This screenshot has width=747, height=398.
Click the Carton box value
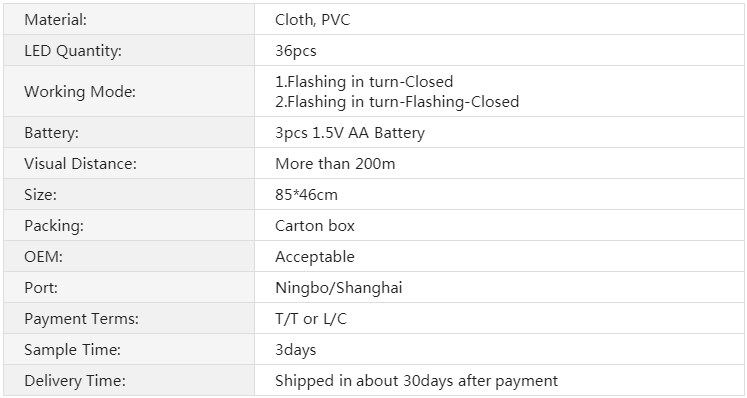click(x=315, y=225)
